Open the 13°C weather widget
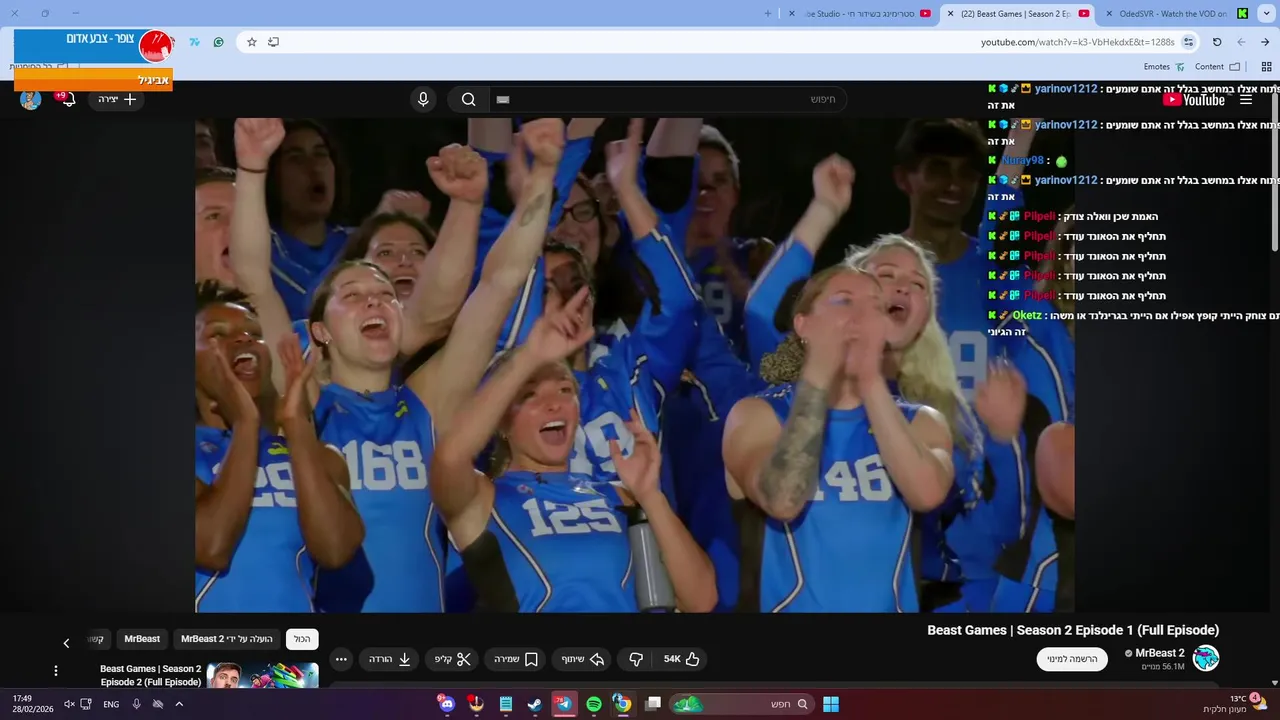1280x720 pixels. click(x=1235, y=704)
